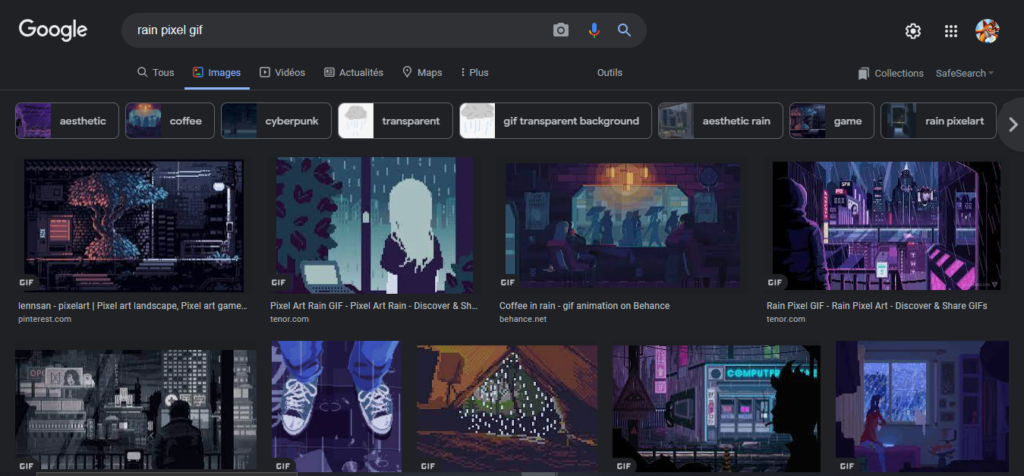Select gif transparent background chip
This screenshot has width=1024, height=476.
pyautogui.click(x=555, y=121)
